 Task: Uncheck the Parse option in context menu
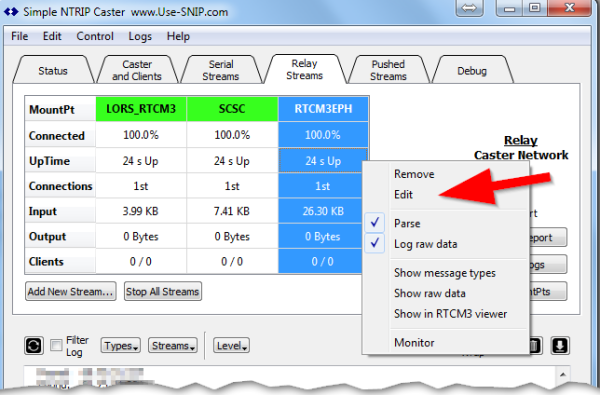(x=407, y=223)
